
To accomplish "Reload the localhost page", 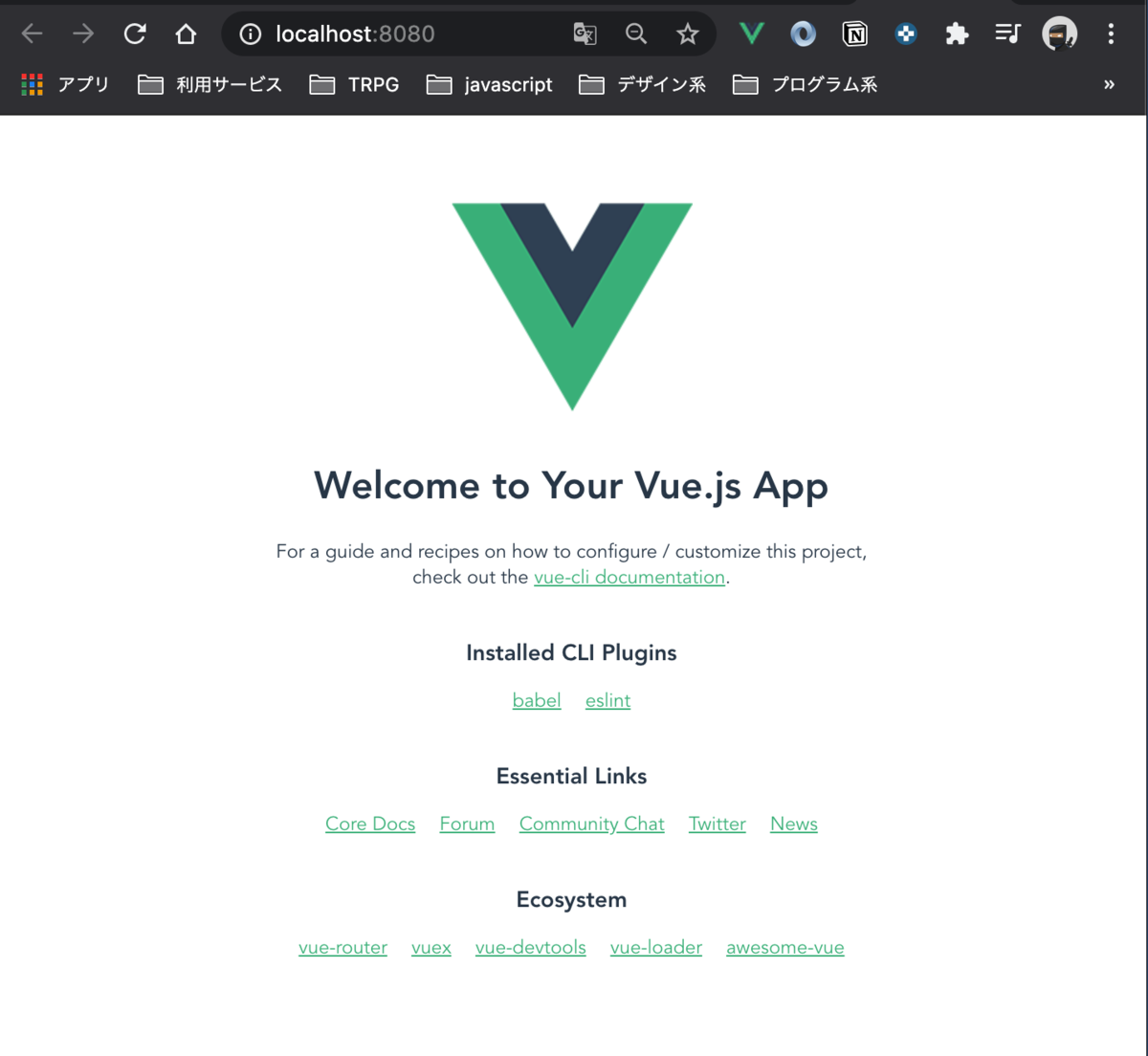I will point(135,34).
